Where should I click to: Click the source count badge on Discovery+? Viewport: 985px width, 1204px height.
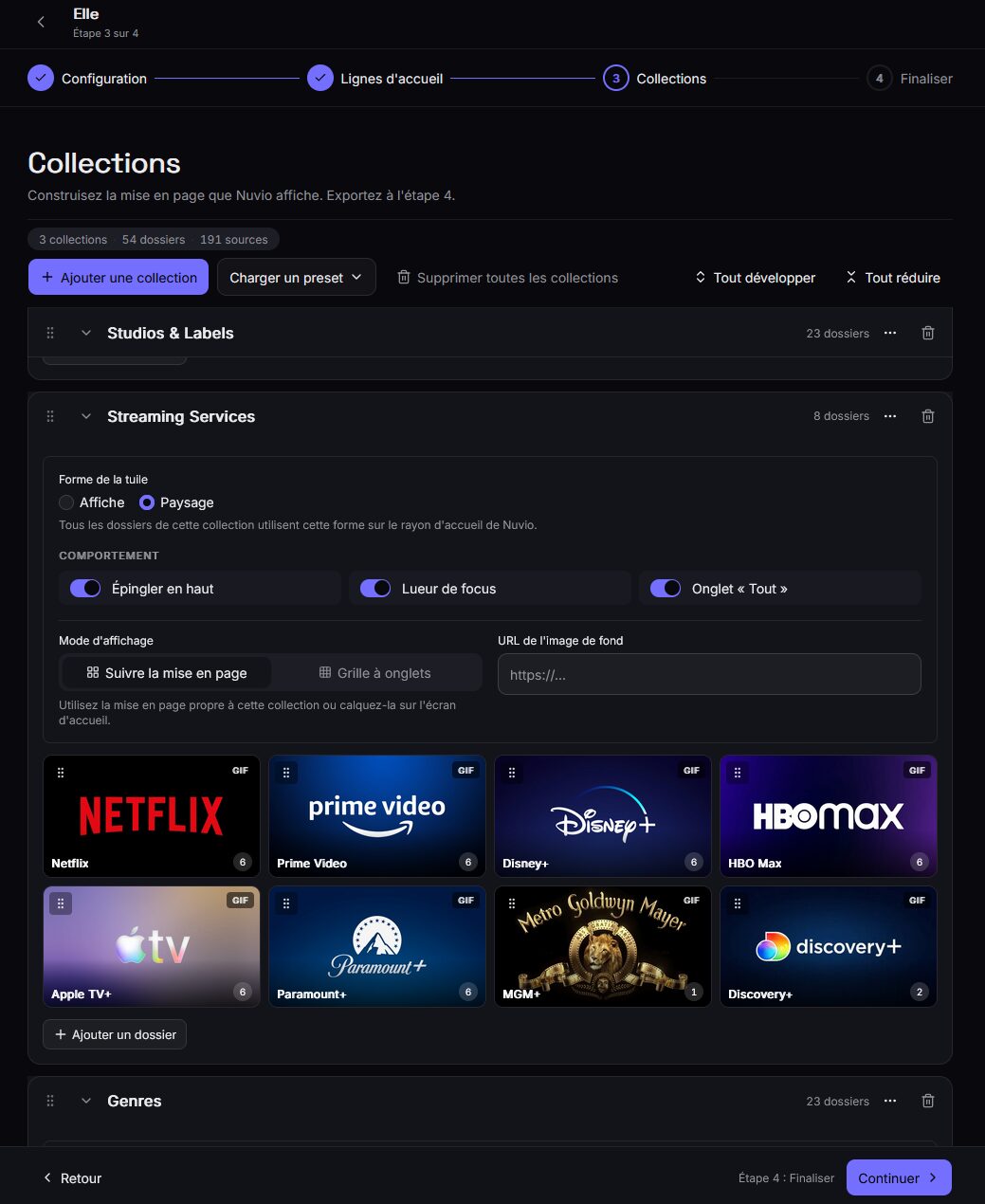tap(920, 992)
